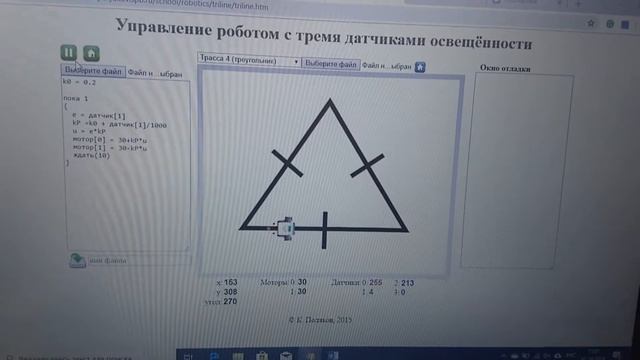
Task: Choose a track image file
Action: tap(331, 64)
